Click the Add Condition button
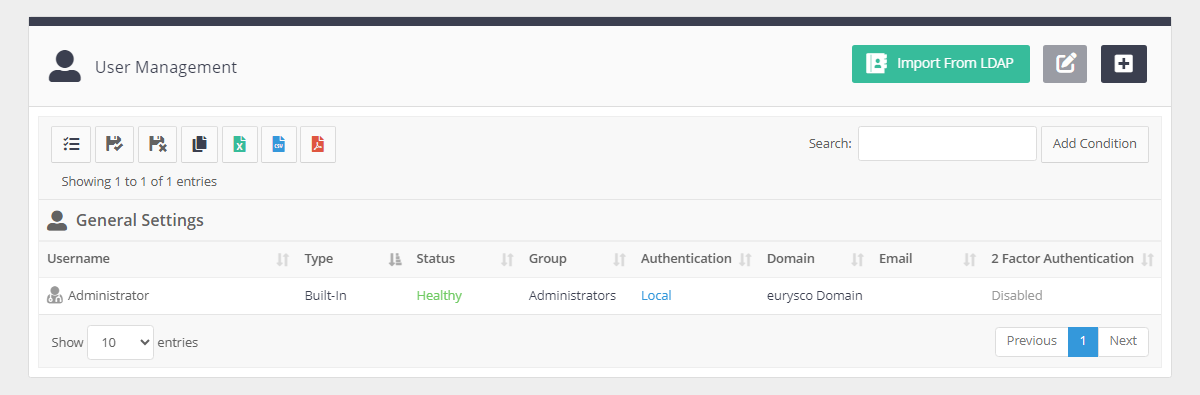The image size is (1200, 395). tap(1095, 144)
